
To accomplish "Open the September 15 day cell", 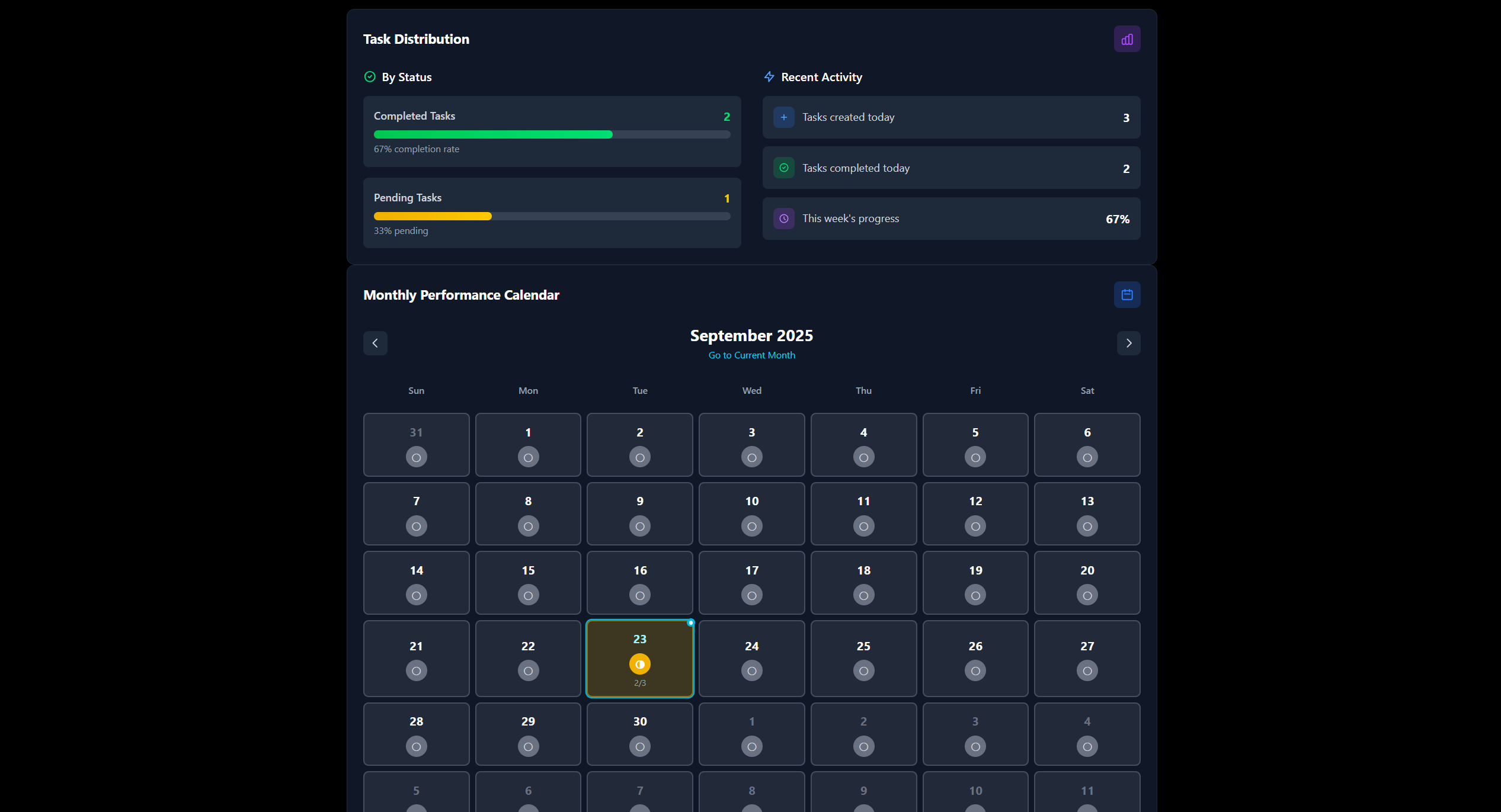I will pyautogui.click(x=528, y=583).
